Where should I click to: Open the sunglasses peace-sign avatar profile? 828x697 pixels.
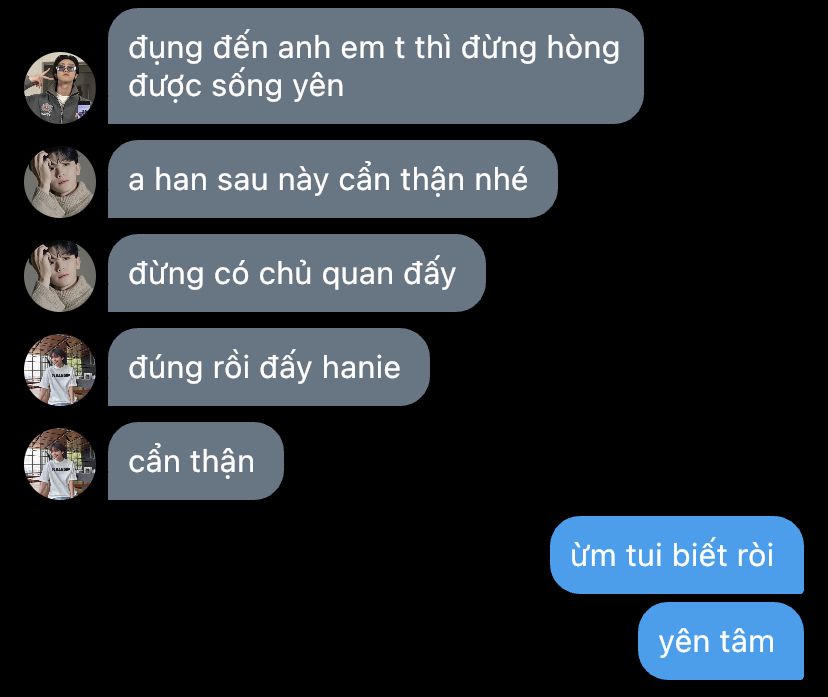click(60, 88)
